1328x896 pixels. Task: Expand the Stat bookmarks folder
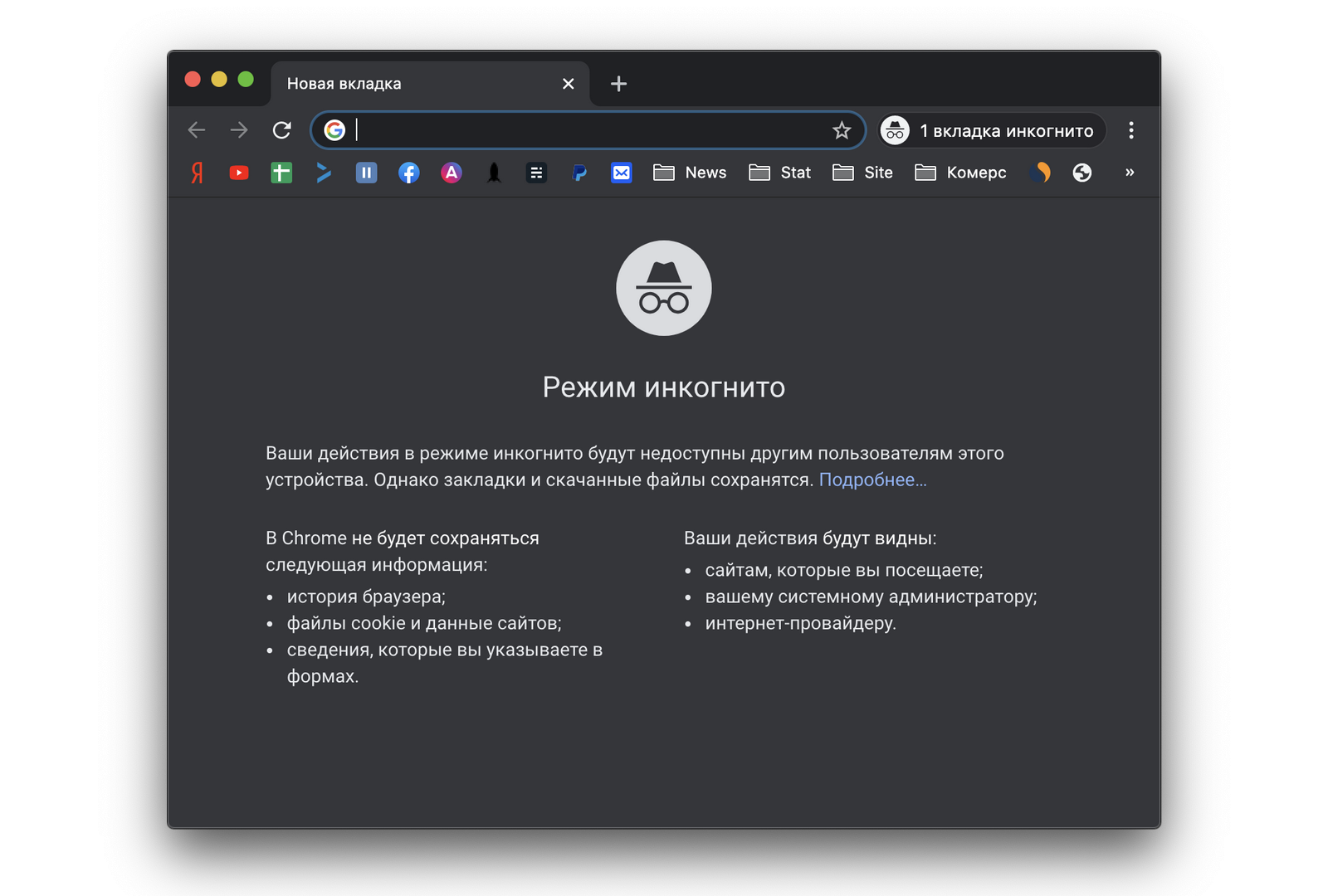click(779, 173)
